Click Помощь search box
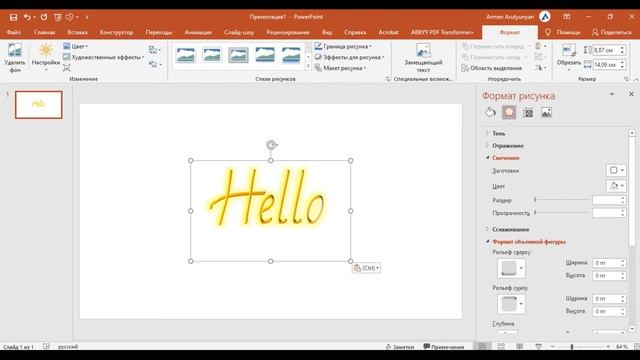 [563, 32]
